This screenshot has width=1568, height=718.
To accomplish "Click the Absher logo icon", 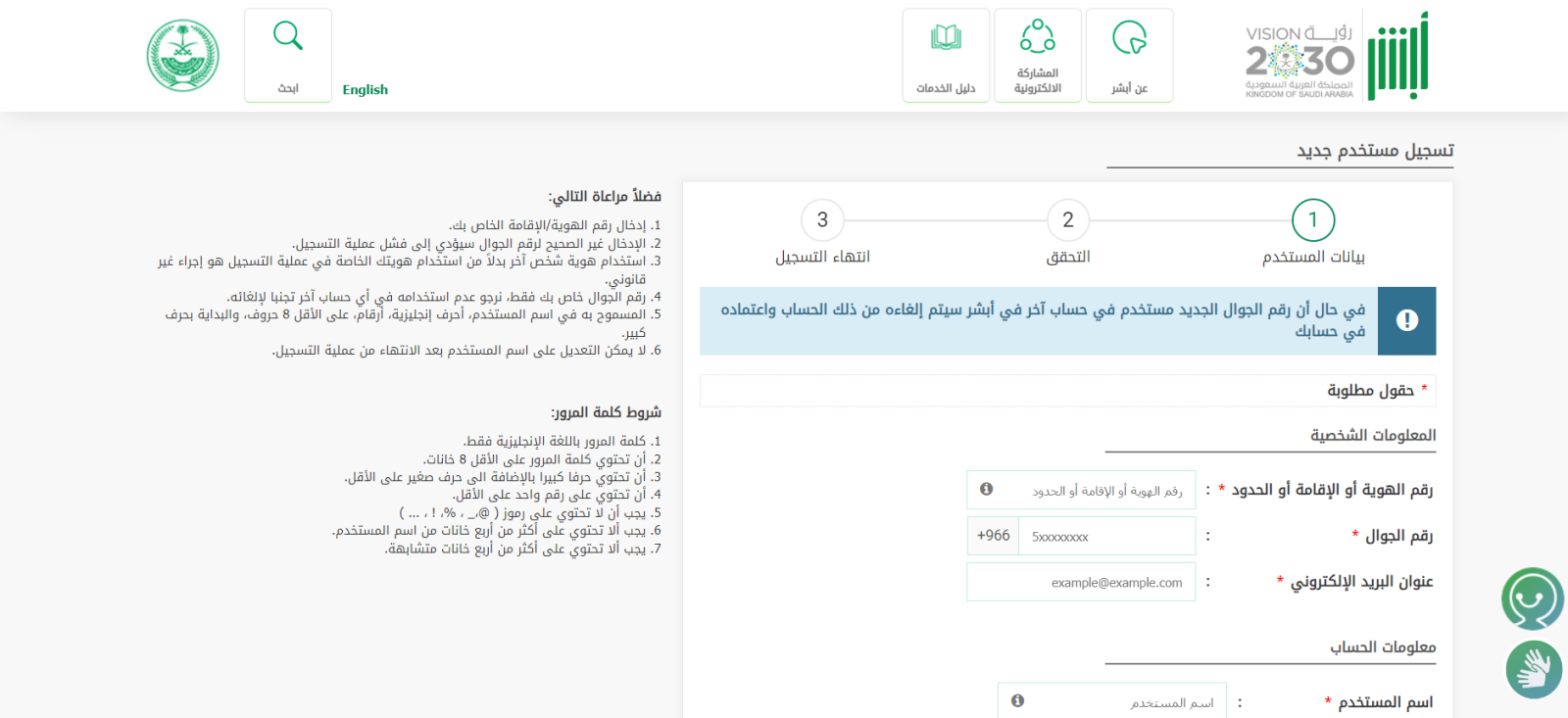I will 1397,57.
